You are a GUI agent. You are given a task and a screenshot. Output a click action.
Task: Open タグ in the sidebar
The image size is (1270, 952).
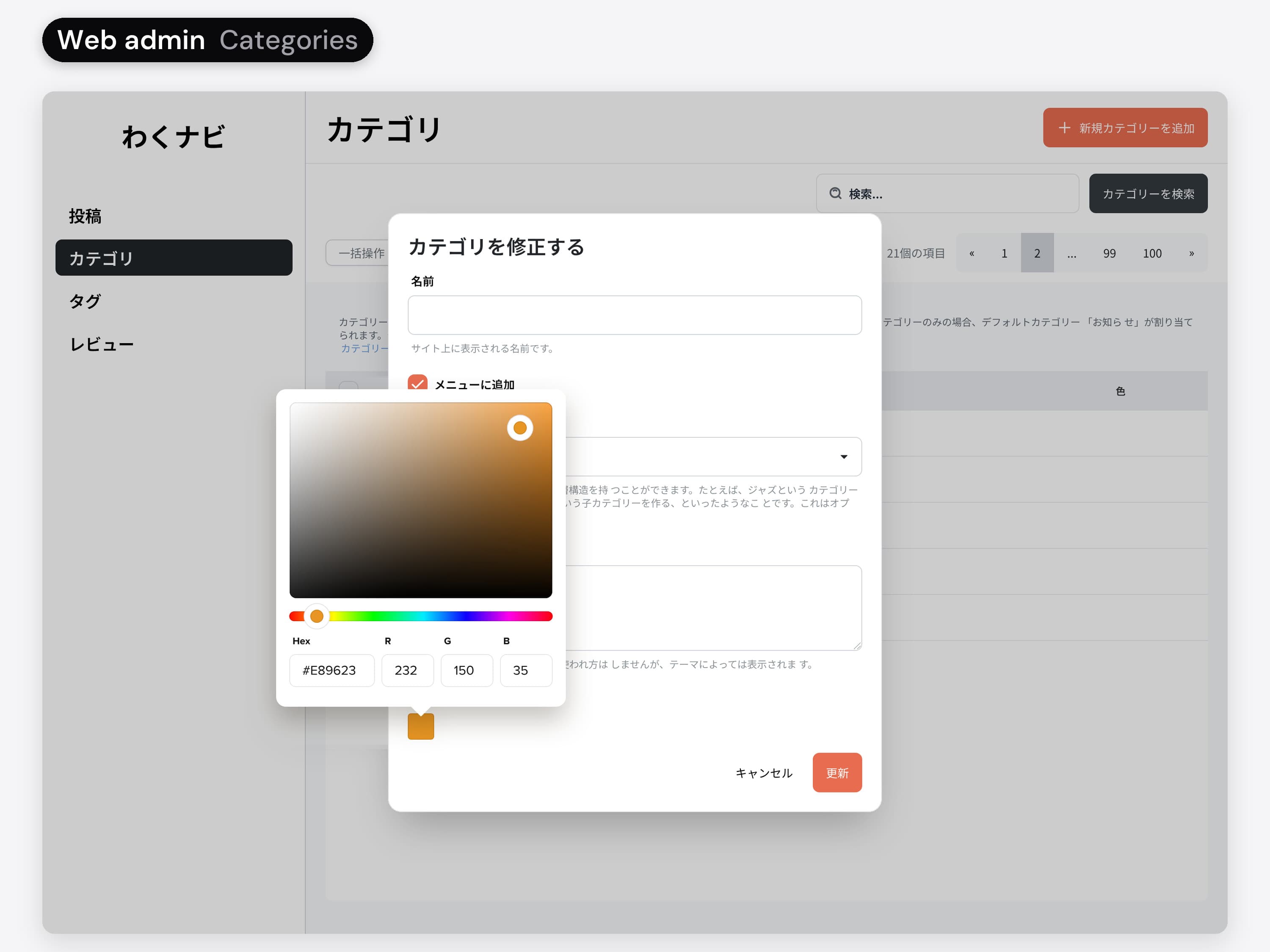coord(85,301)
